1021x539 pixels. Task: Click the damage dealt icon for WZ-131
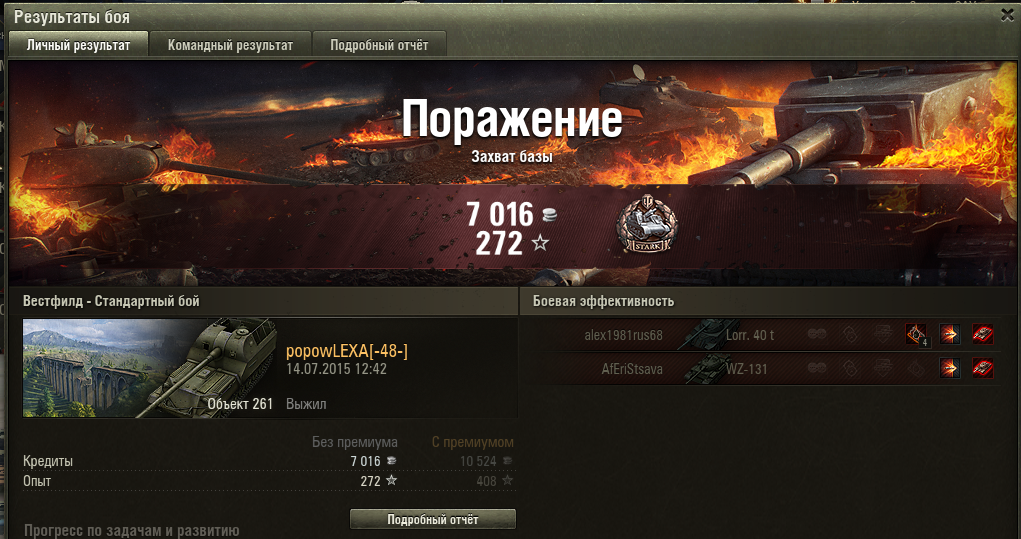(x=949, y=368)
